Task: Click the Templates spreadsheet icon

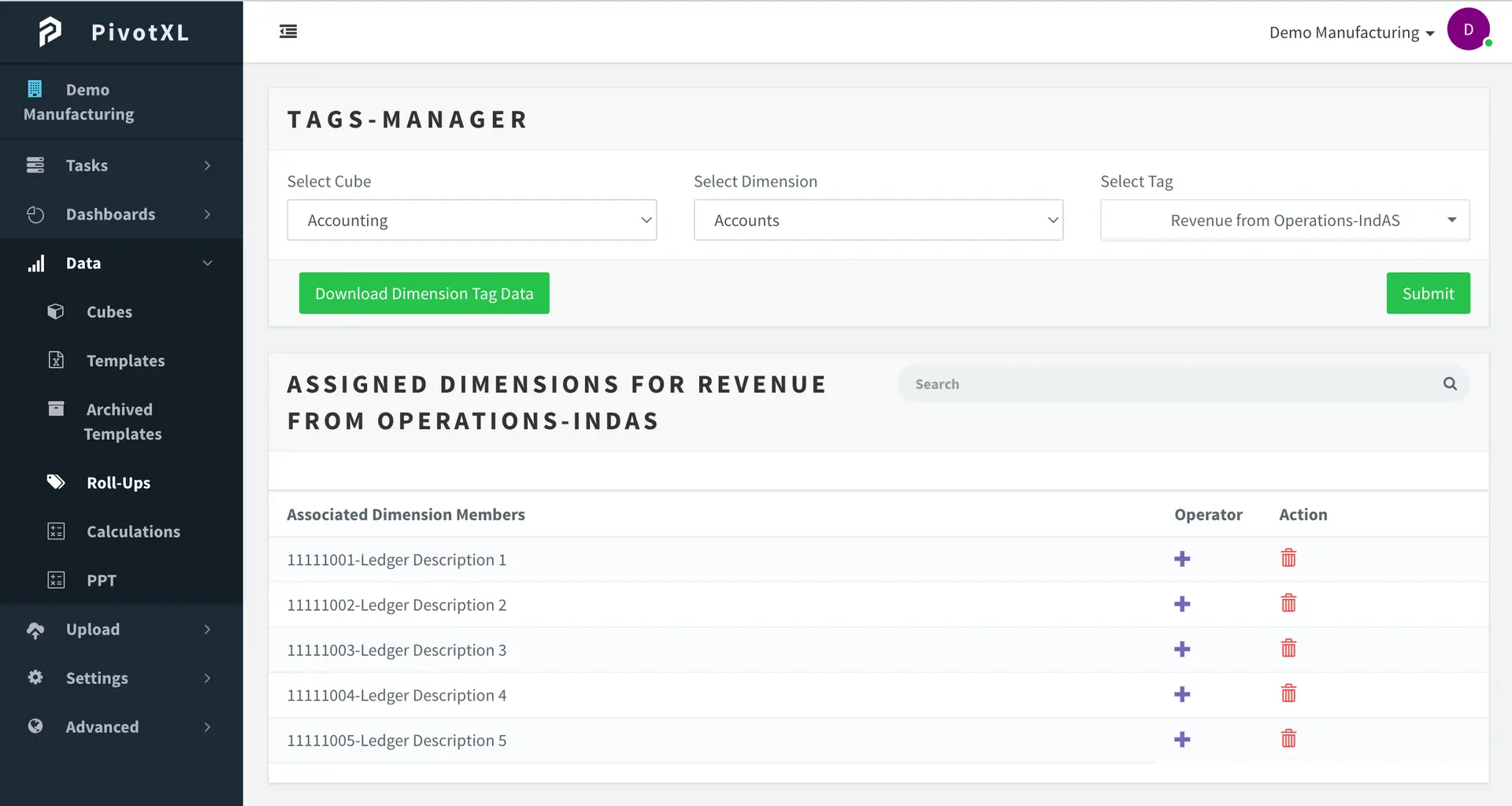Action: 56,360
